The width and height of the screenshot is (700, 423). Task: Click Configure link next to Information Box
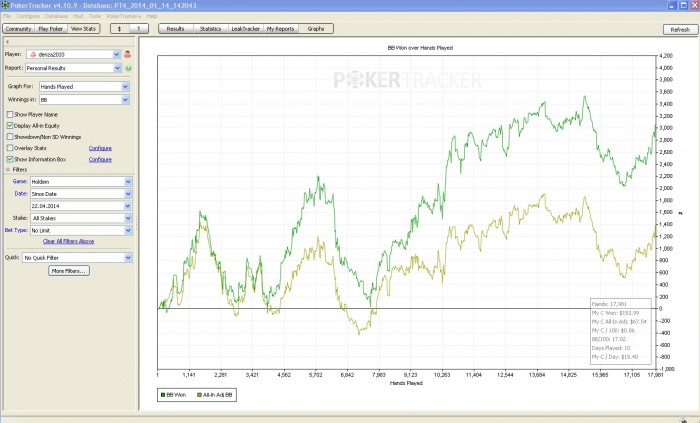point(100,159)
